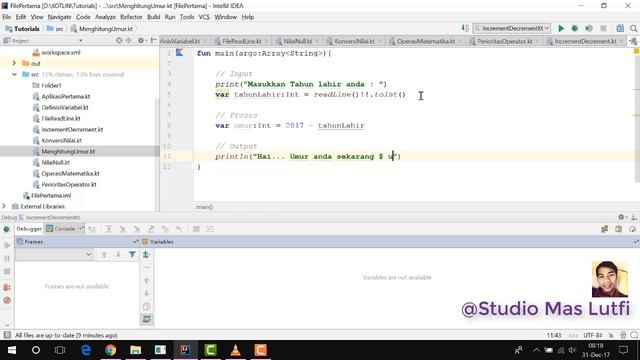The image size is (640, 360).
Task: Open Project panel settings gear
Action: [141, 40]
